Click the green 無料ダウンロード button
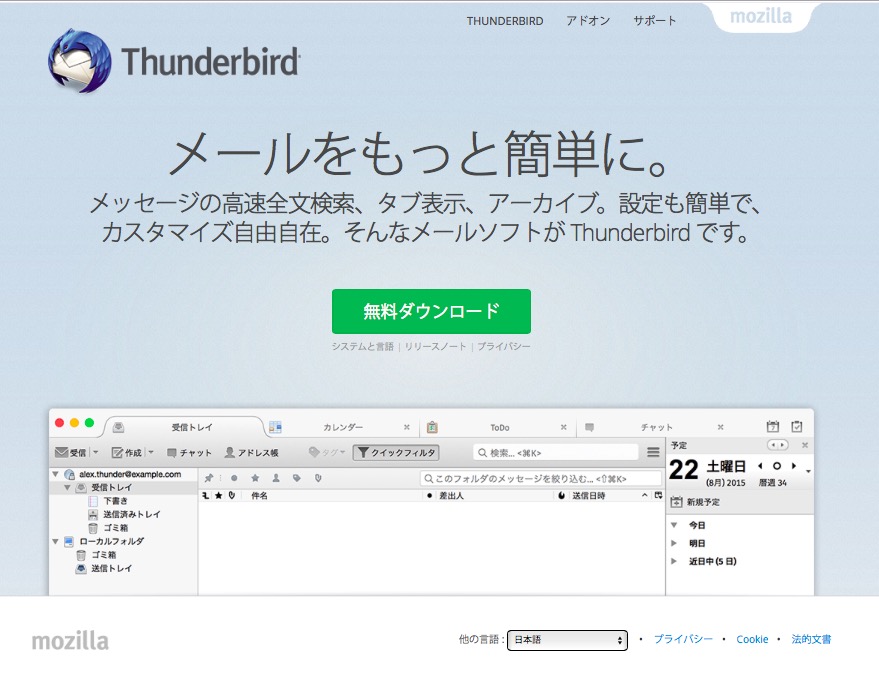This screenshot has height=681, width=879. (x=431, y=311)
